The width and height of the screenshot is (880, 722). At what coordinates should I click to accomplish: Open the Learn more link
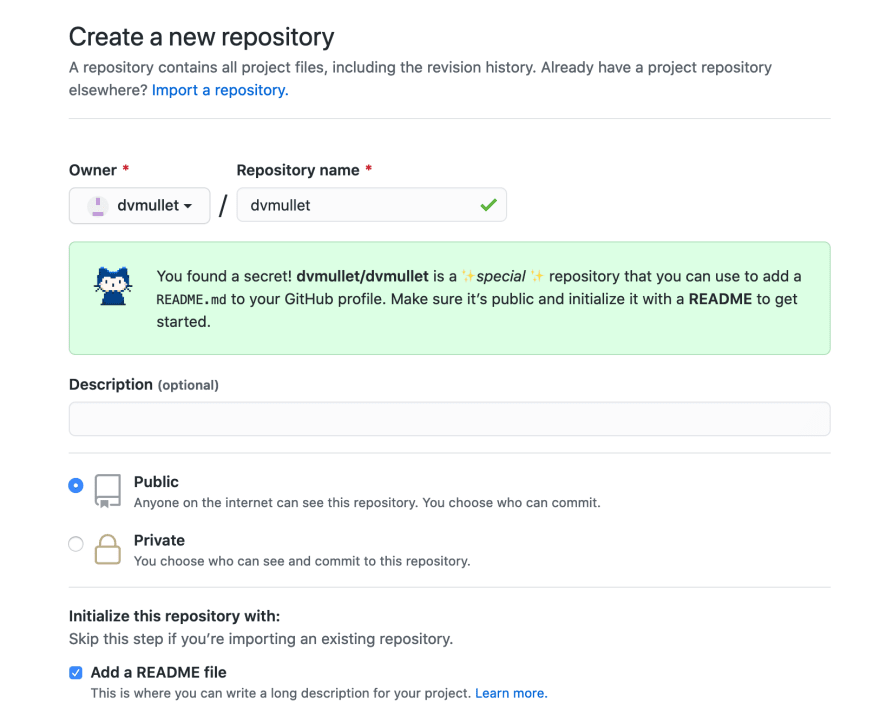(511, 693)
